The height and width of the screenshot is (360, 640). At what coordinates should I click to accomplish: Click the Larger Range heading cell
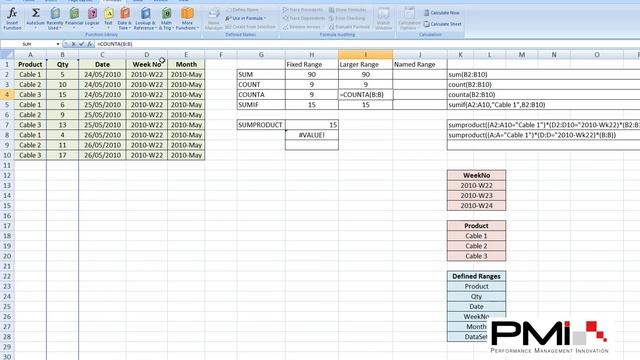point(365,64)
